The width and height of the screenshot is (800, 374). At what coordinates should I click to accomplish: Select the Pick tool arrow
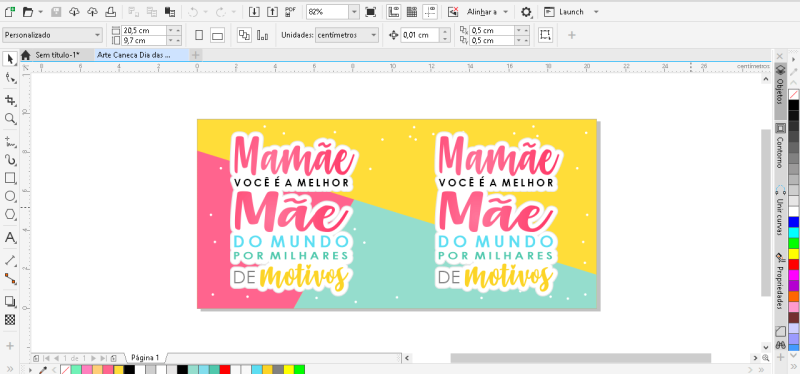coord(10,59)
